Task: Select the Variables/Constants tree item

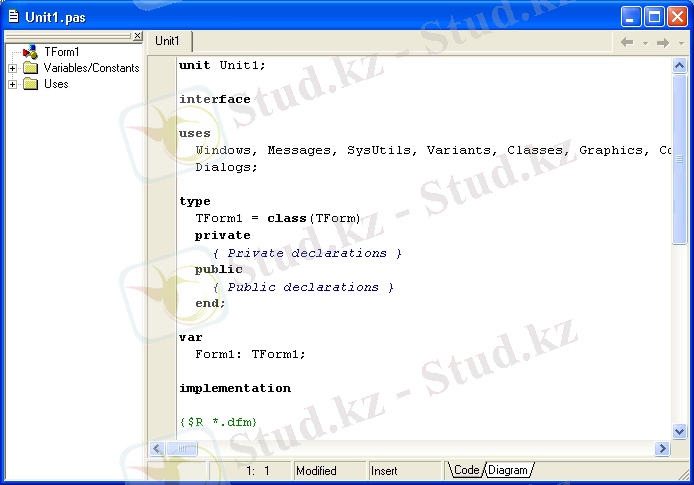Action: click(92, 68)
